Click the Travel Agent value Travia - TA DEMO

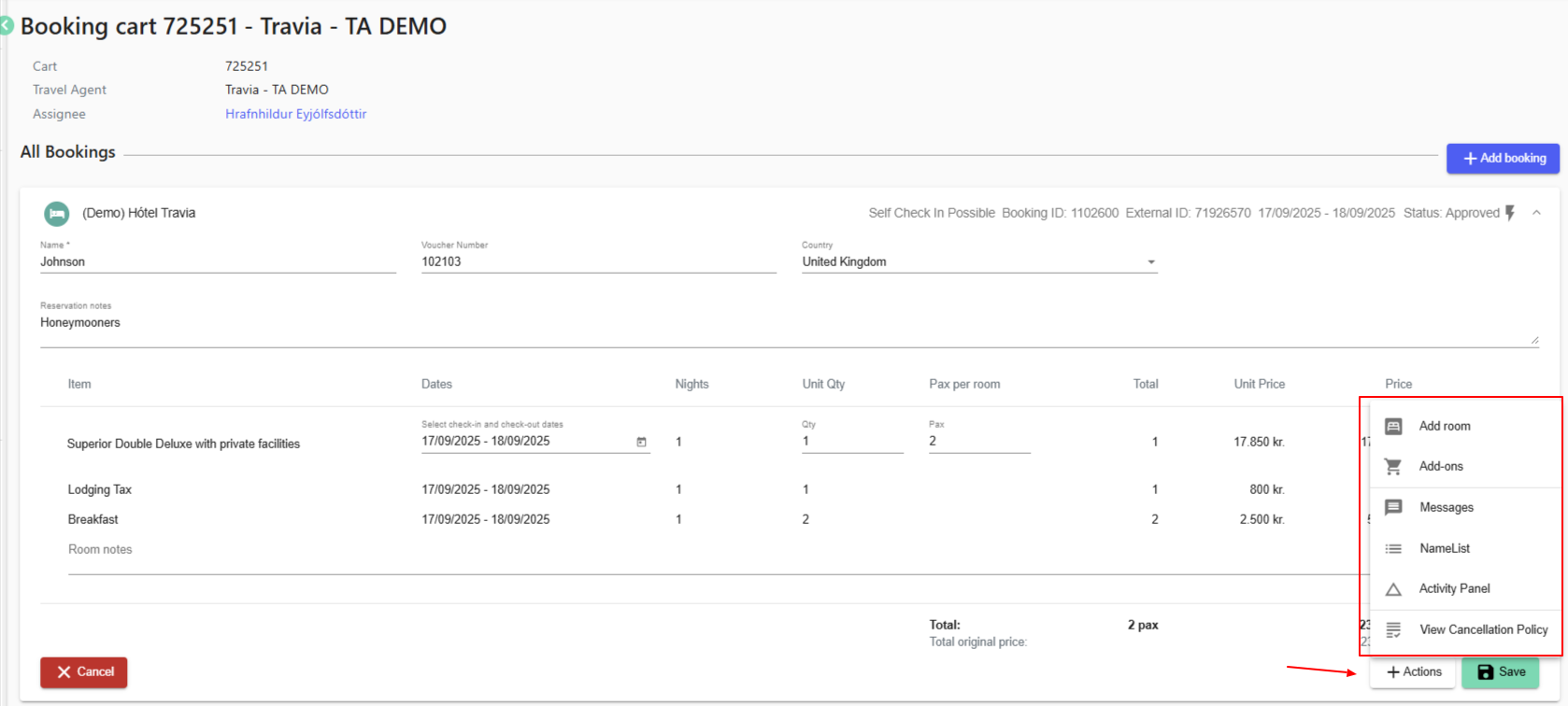(277, 90)
